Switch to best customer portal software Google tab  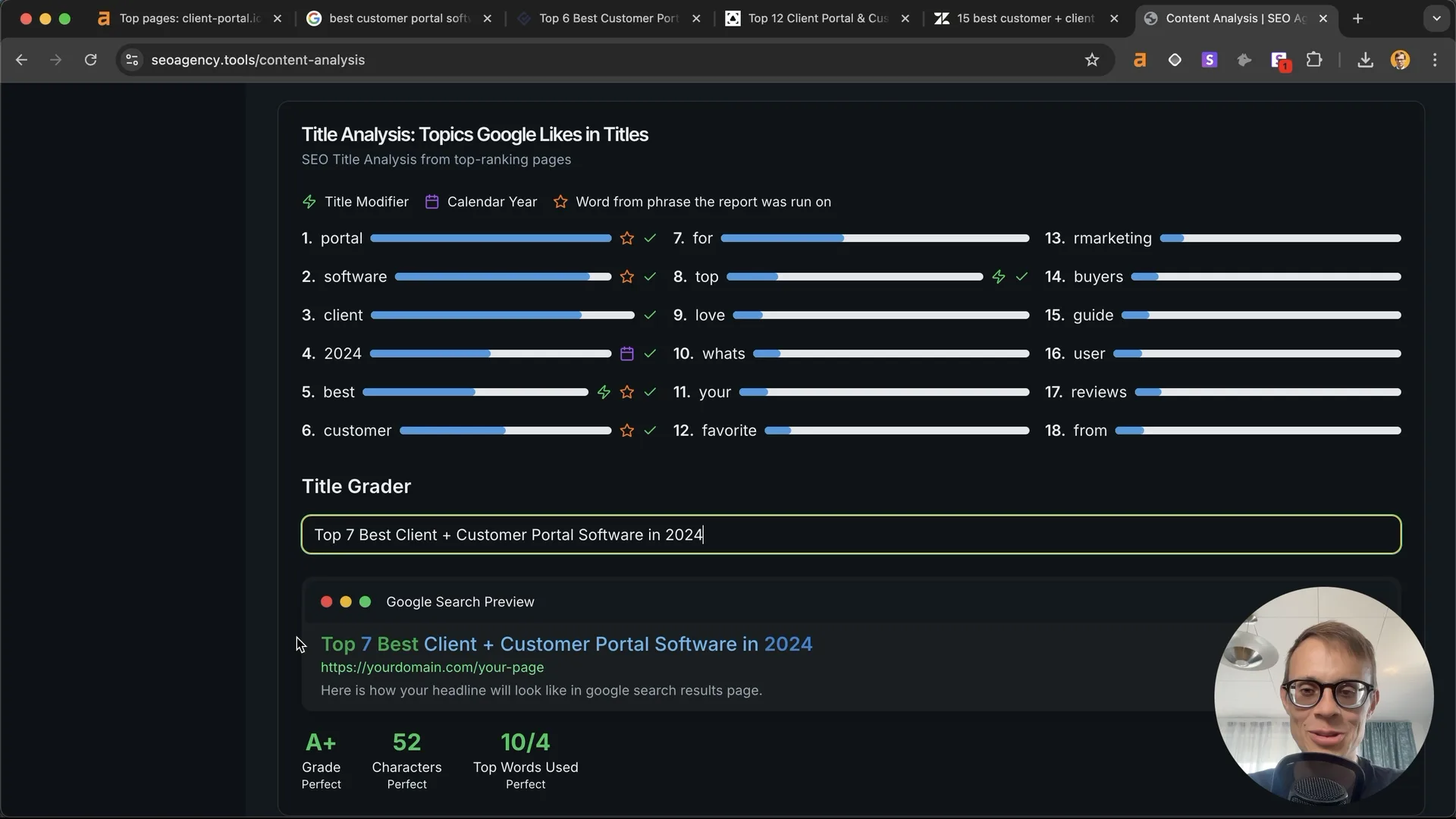point(398,18)
